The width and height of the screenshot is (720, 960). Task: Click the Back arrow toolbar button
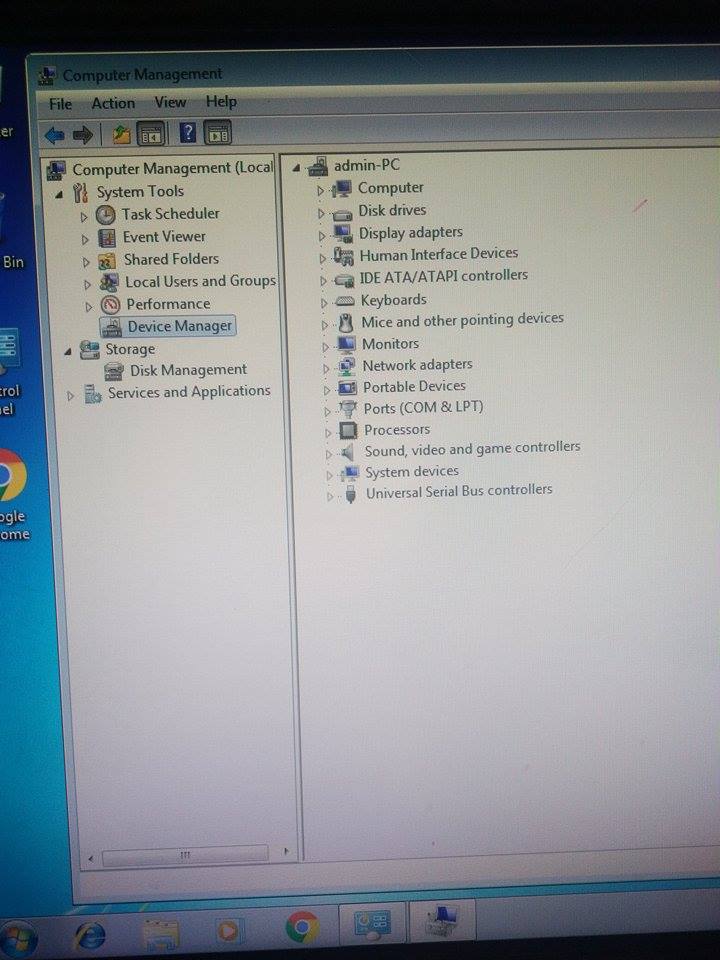pyautogui.click(x=54, y=134)
